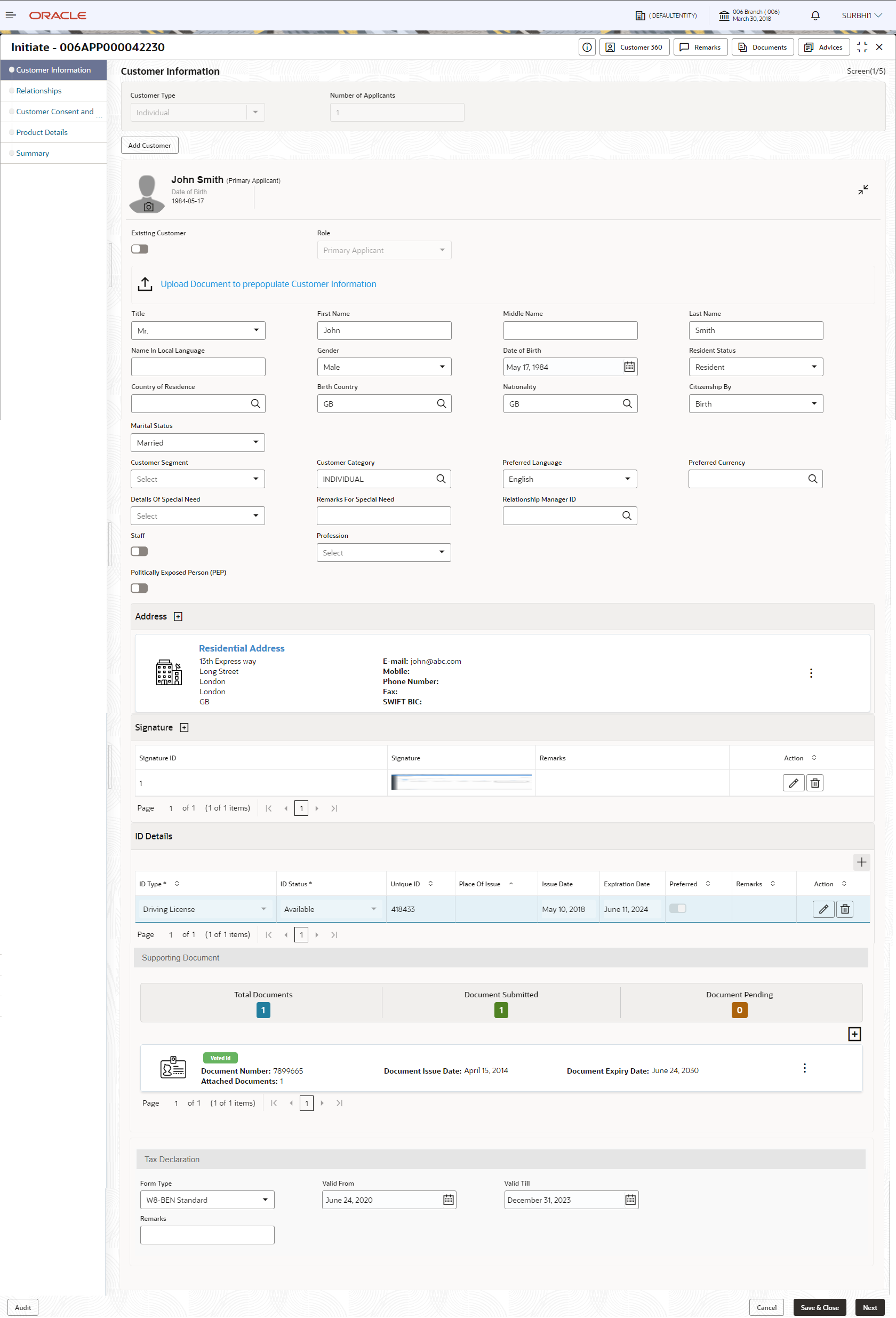This screenshot has width=896, height=1318.
Task: Toggle Preferred switch for Driving License
Action: click(x=678, y=909)
